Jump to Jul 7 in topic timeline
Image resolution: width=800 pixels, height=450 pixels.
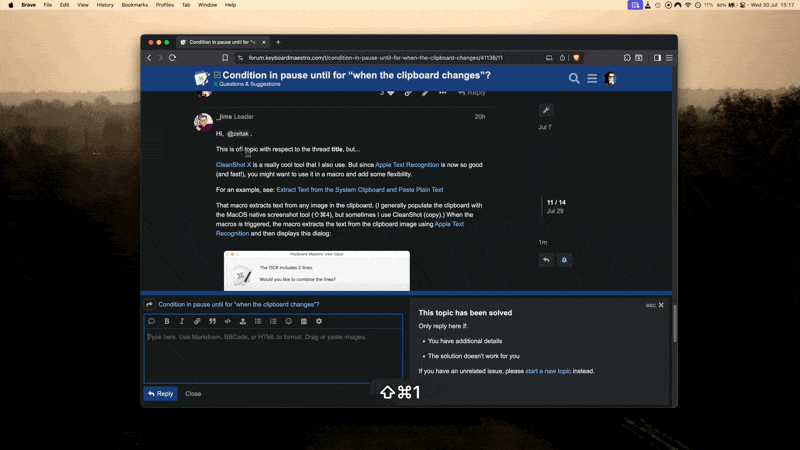[x=545, y=127]
